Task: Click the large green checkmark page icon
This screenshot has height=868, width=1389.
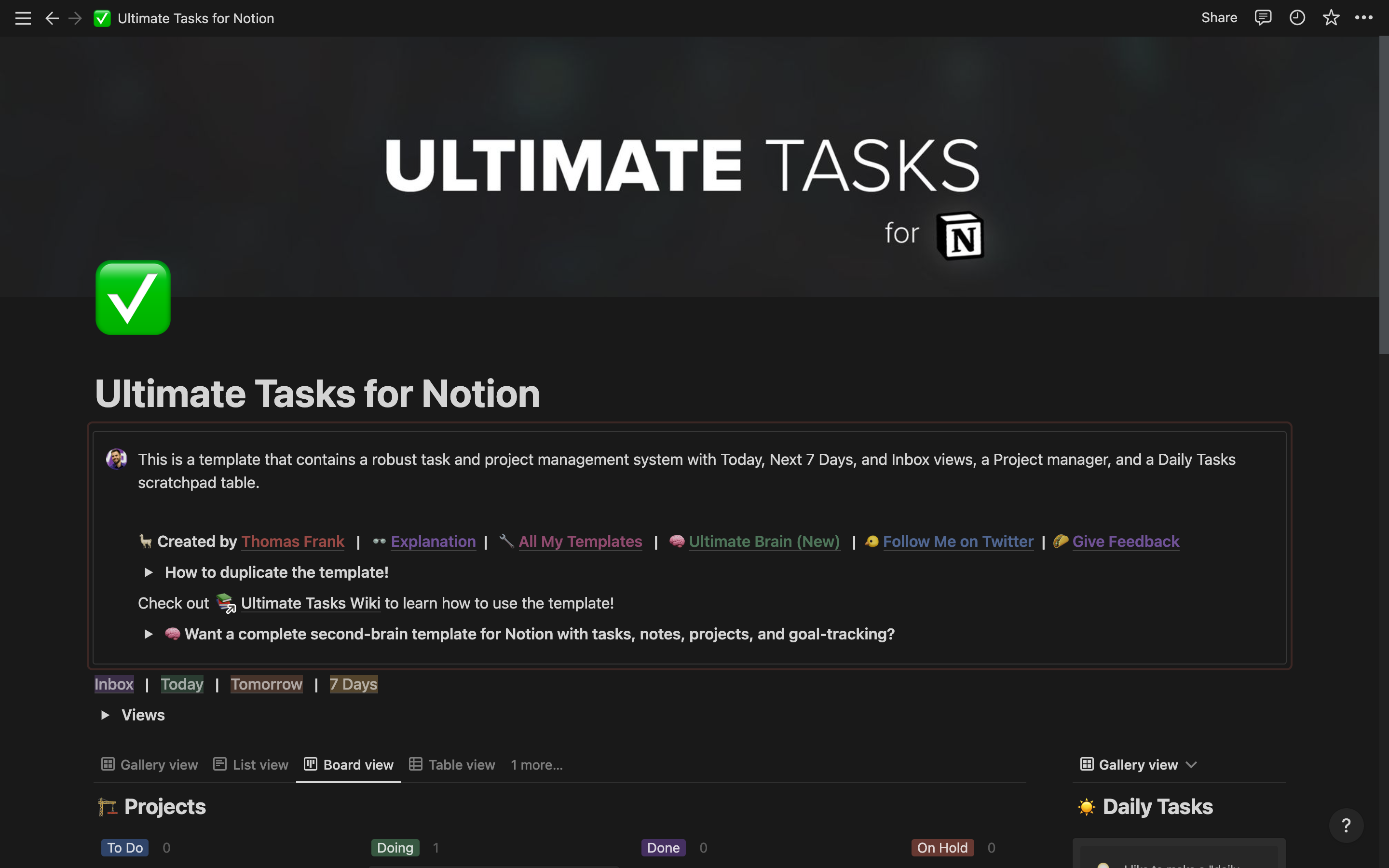Action: [x=133, y=298]
